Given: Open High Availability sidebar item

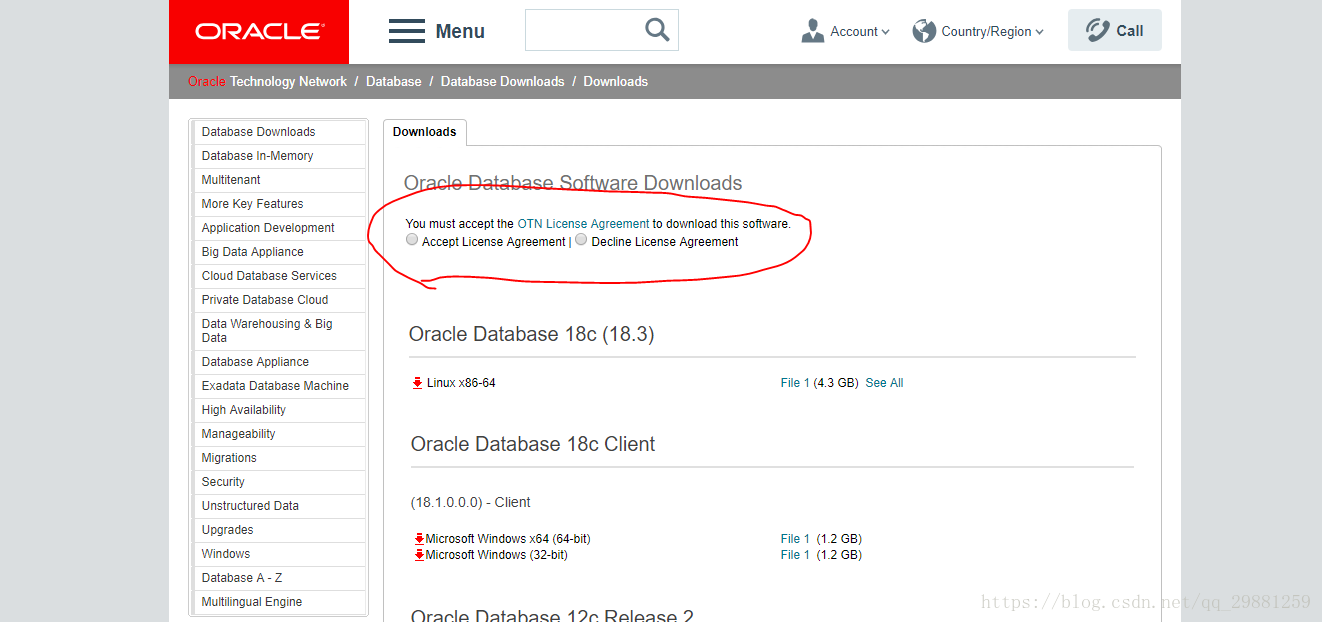Looking at the screenshot, I should [x=279, y=410].
